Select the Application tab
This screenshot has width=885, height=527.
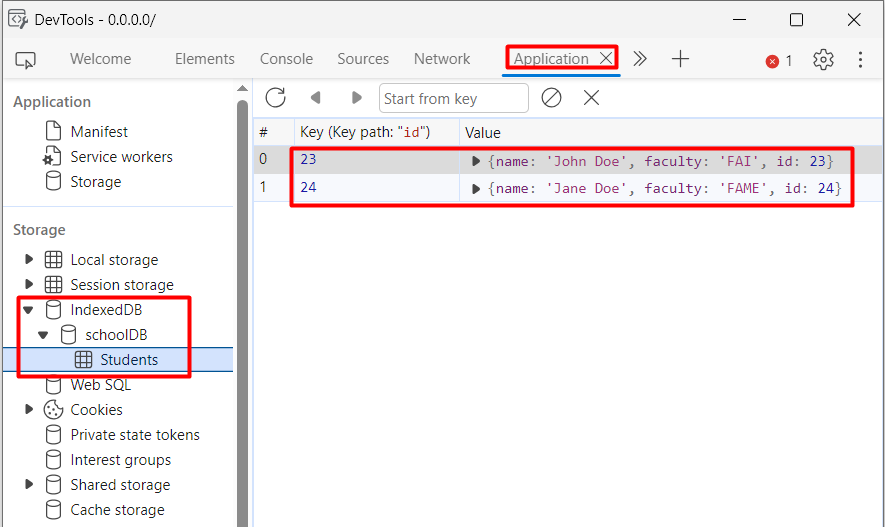pos(551,59)
